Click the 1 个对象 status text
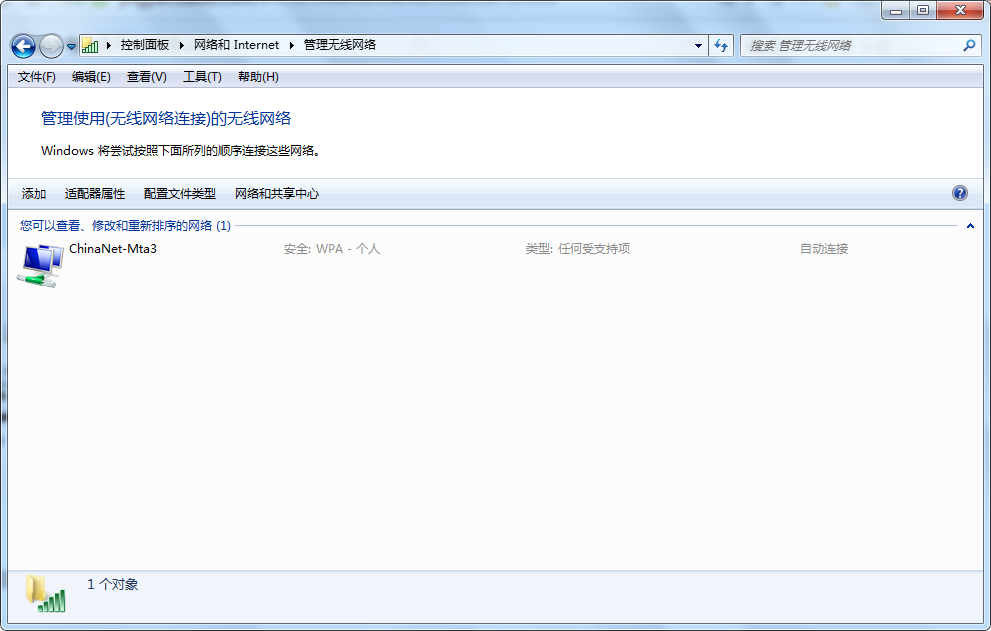This screenshot has height=631, width=991. [112, 584]
